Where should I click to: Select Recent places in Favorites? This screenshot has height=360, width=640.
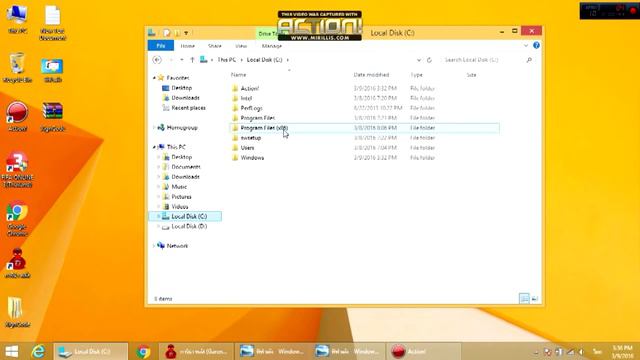point(188,108)
